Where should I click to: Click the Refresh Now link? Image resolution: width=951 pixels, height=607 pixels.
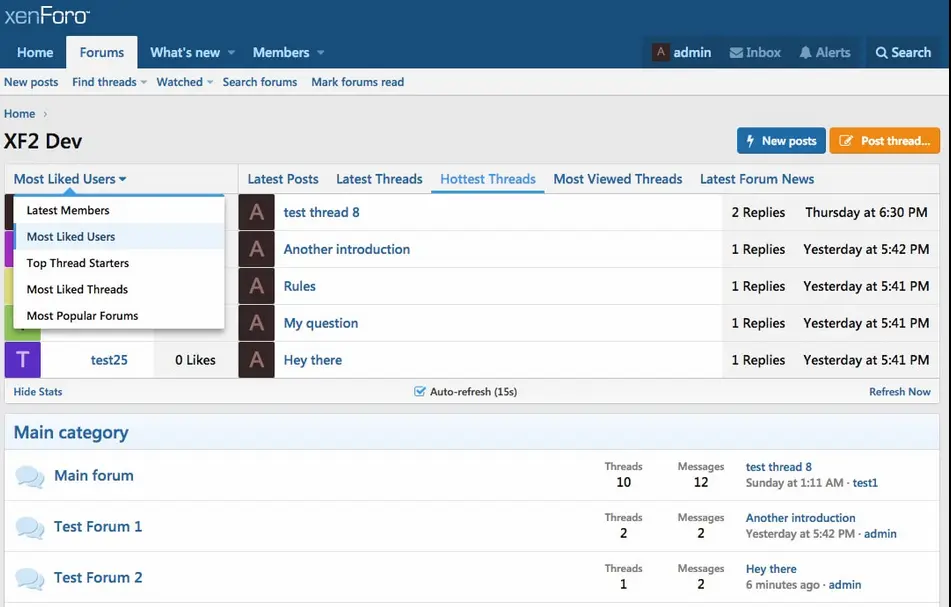(x=899, y=392)
